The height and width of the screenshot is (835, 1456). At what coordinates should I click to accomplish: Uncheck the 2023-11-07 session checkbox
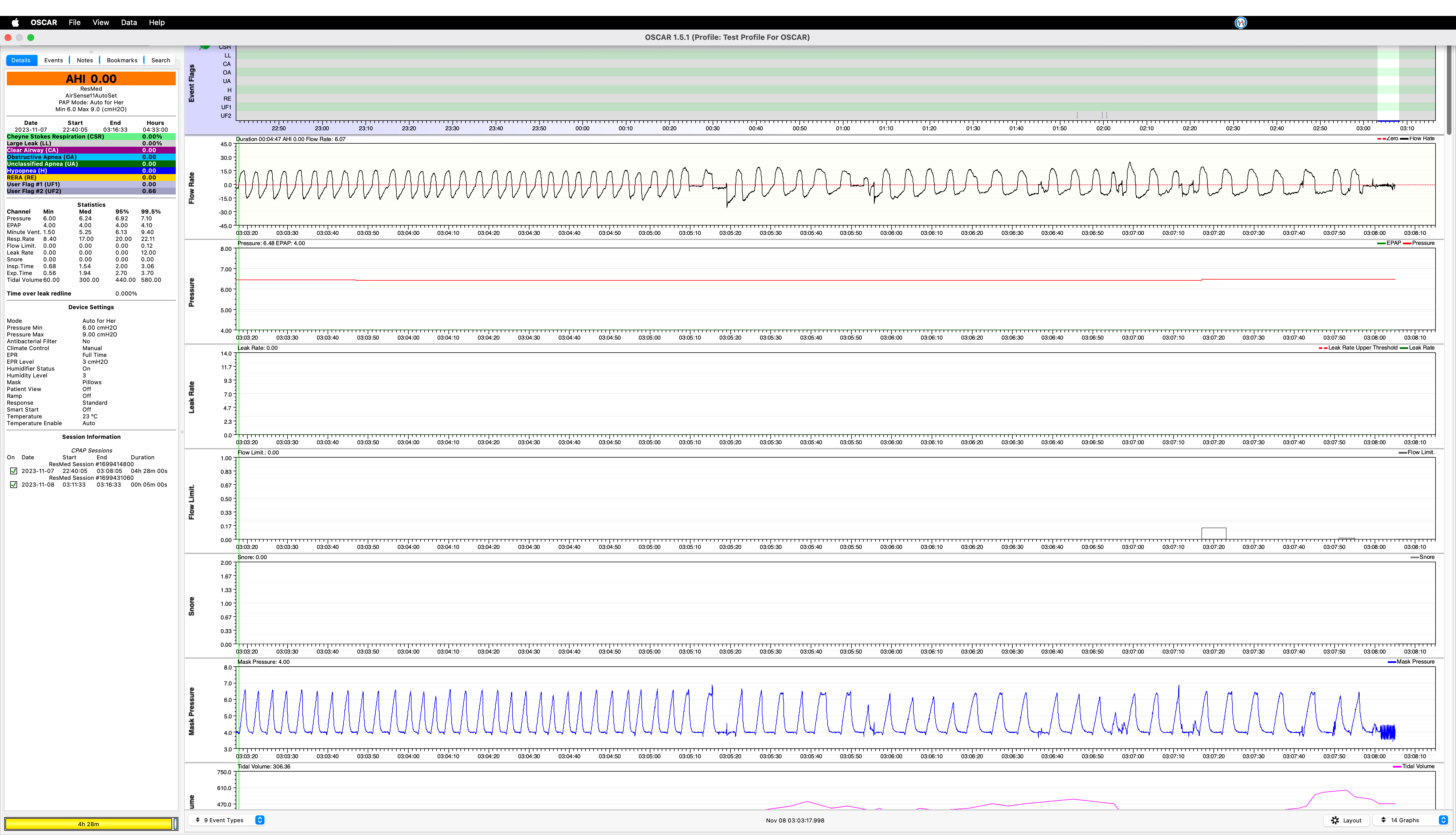coord(14,471)
